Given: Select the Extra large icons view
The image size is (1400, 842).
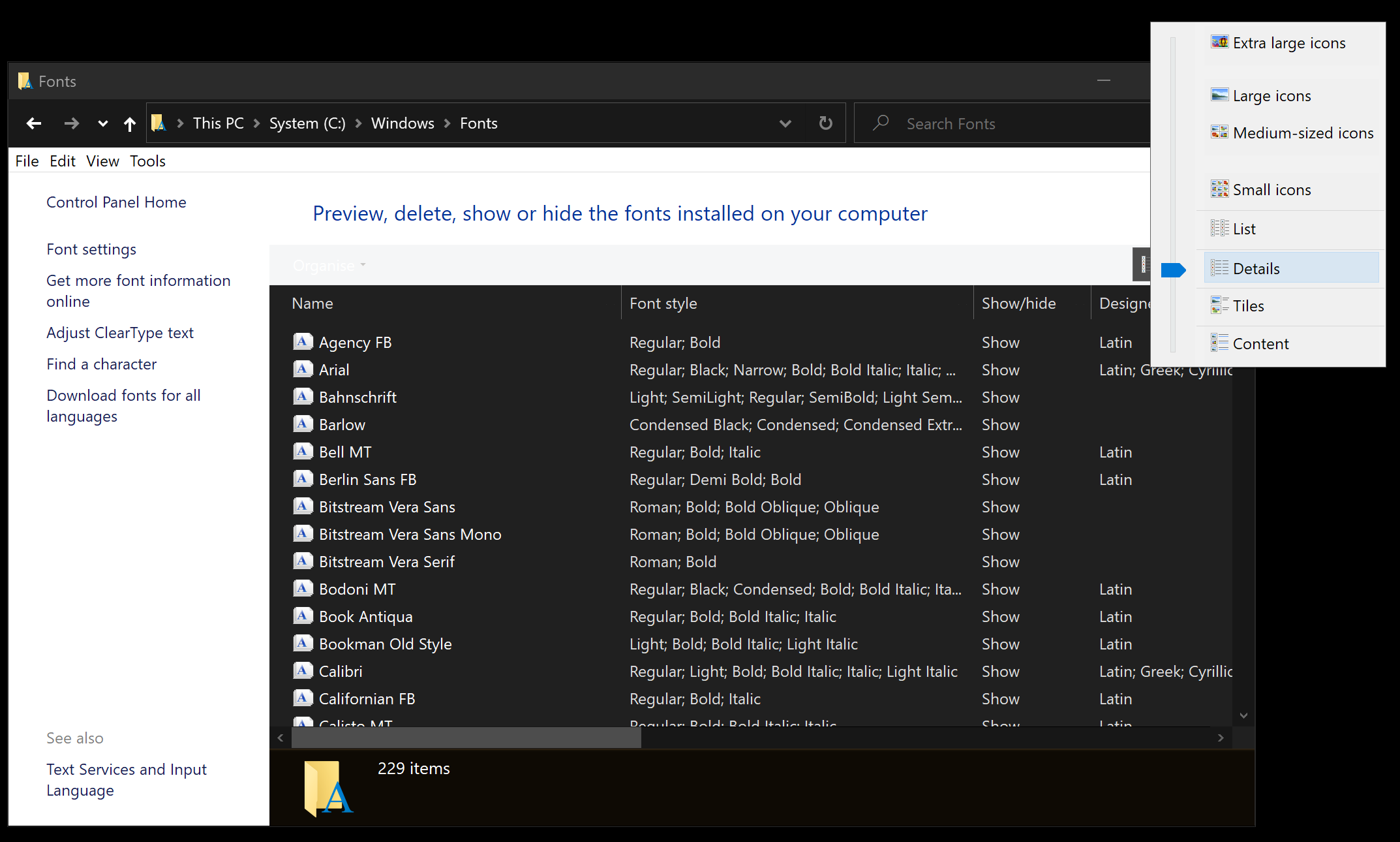Looking at the screenshot, I should (x=1288, y=43).
